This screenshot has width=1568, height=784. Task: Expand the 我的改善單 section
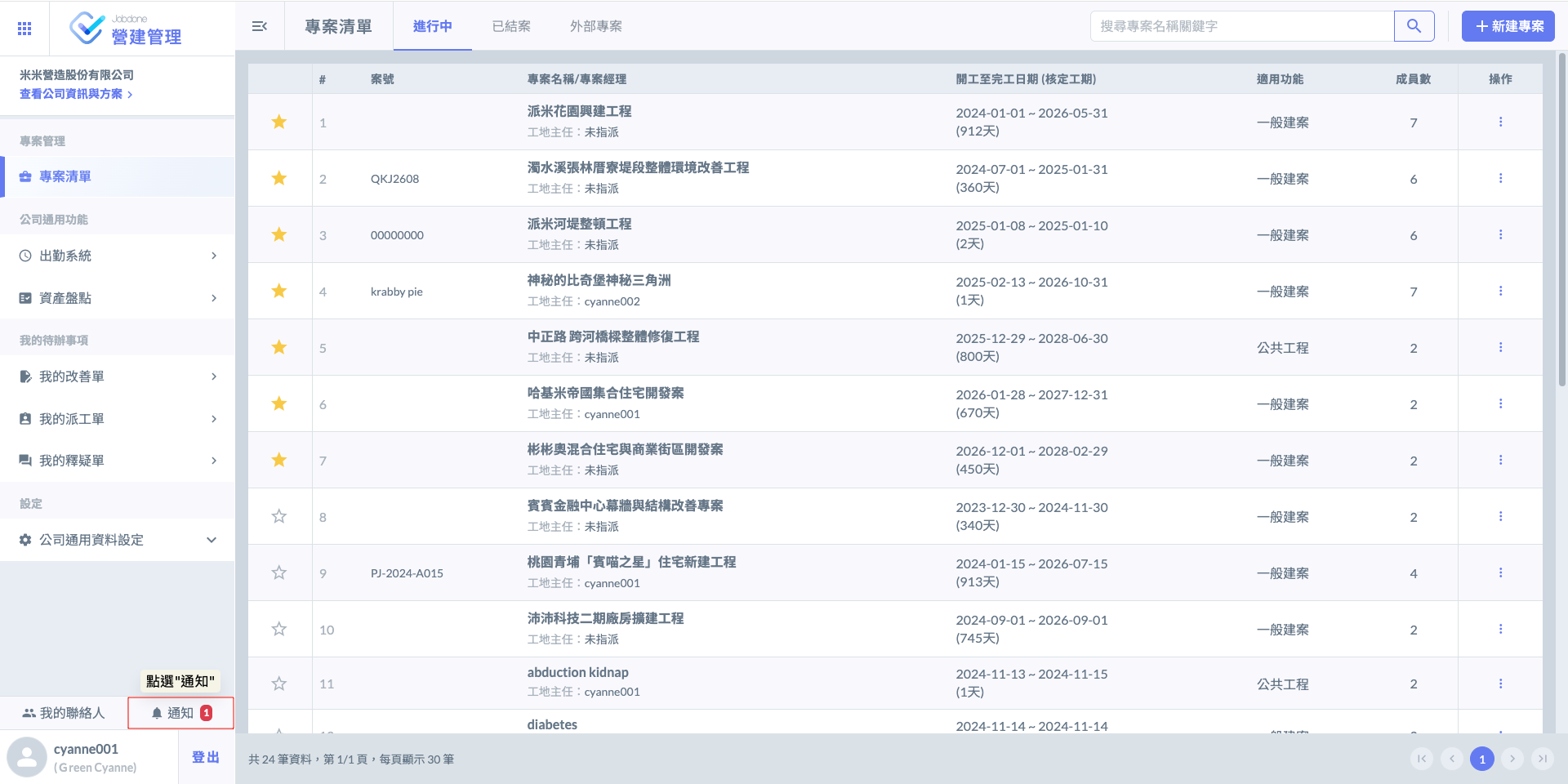pyautogui.click(x=118, y=376)
